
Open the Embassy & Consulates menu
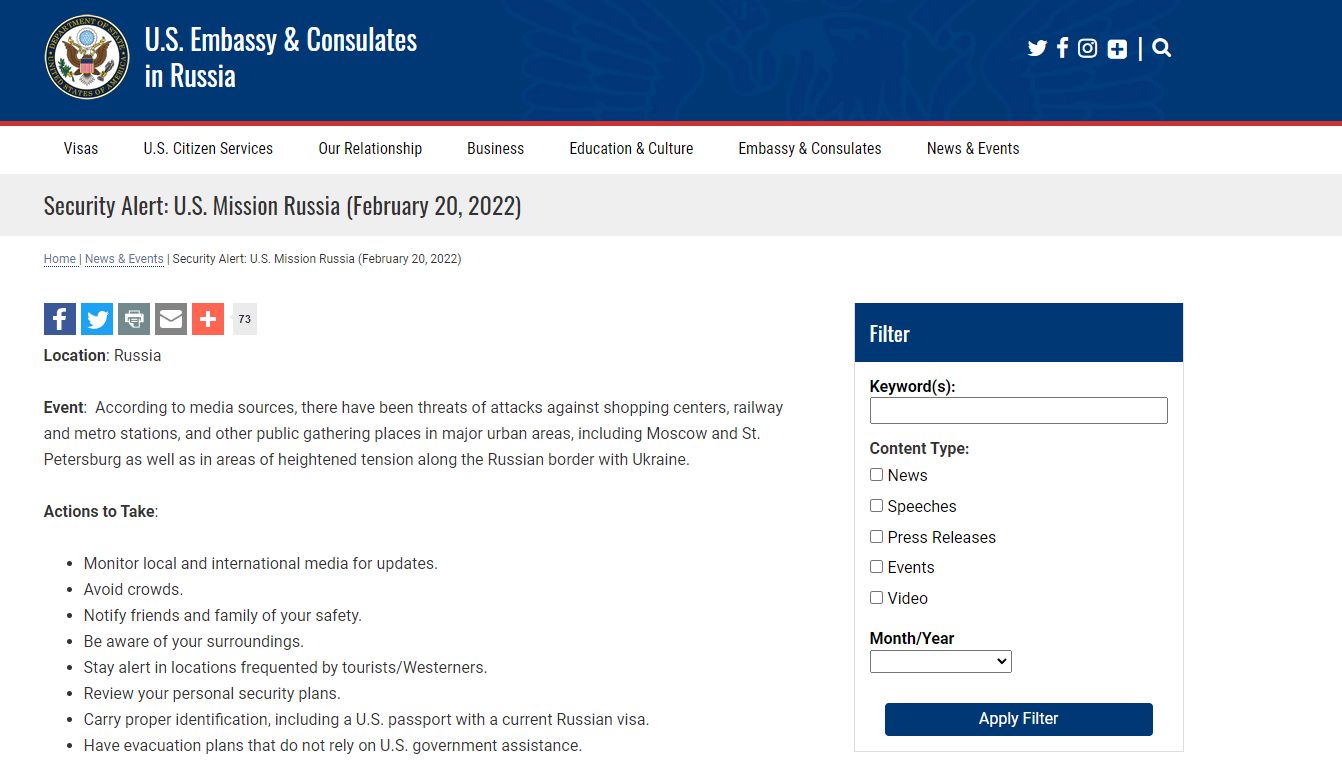pos(810,148)
